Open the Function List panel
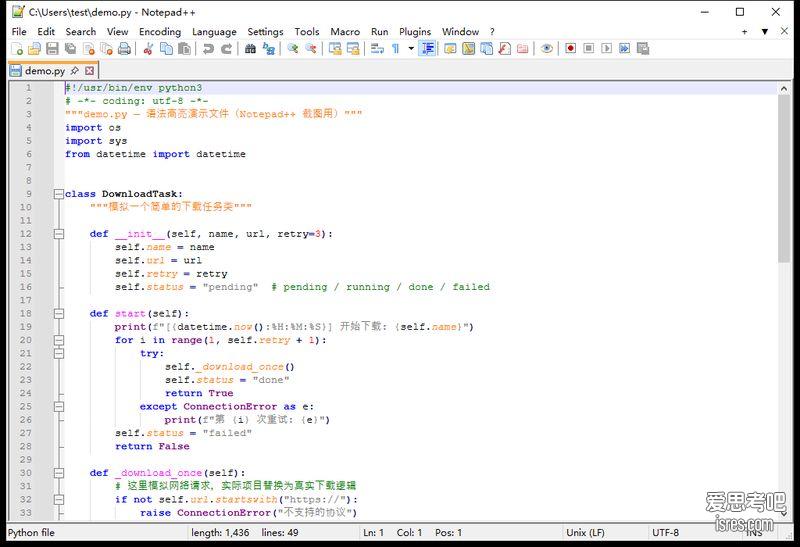The height and width of the screenshot is (547, 800). (x=504, y=48)
